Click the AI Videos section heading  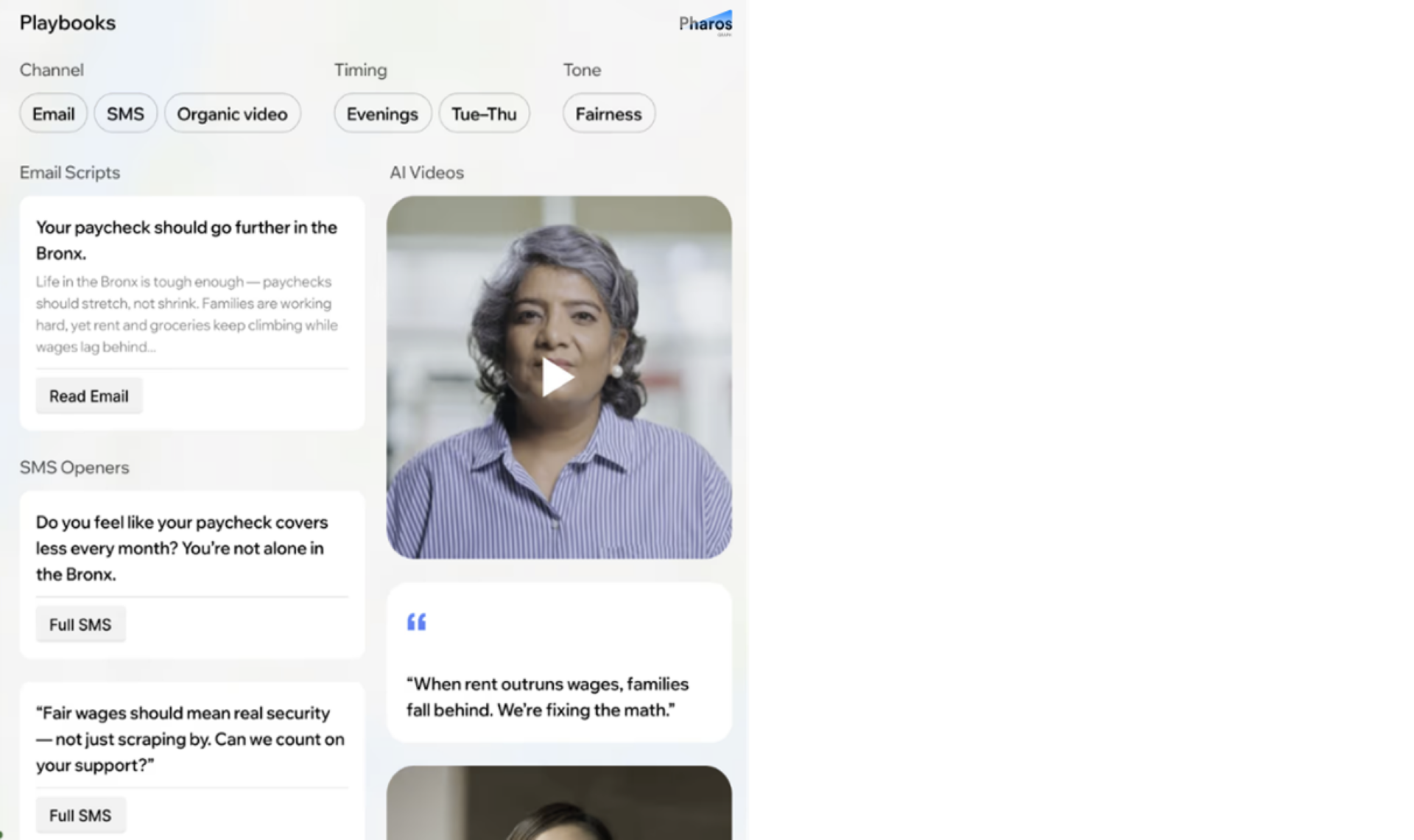[x=426, y=172]
